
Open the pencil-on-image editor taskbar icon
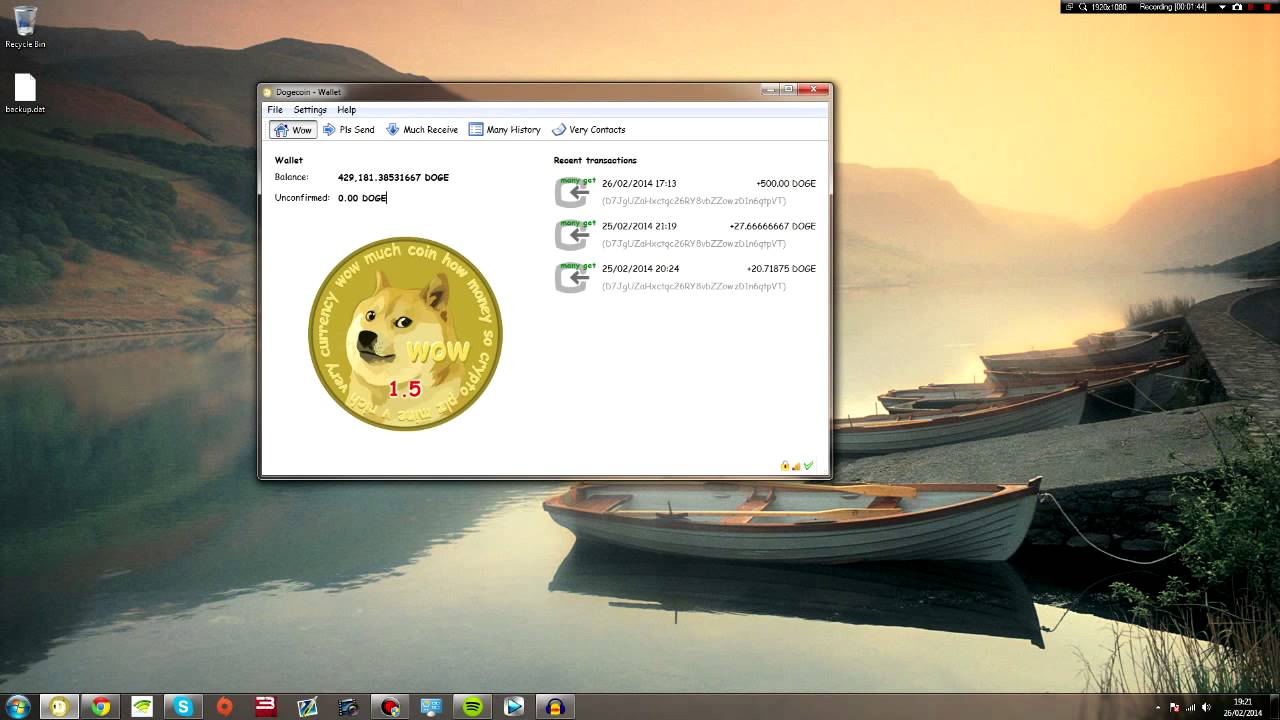(x=307, y=706)
